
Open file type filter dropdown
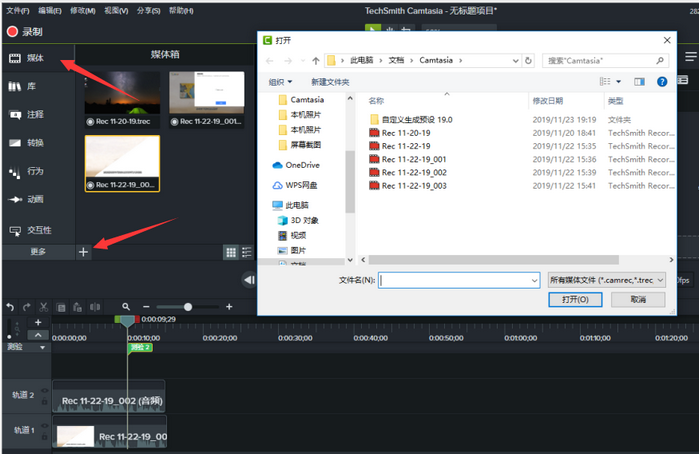tap(607, 280)
